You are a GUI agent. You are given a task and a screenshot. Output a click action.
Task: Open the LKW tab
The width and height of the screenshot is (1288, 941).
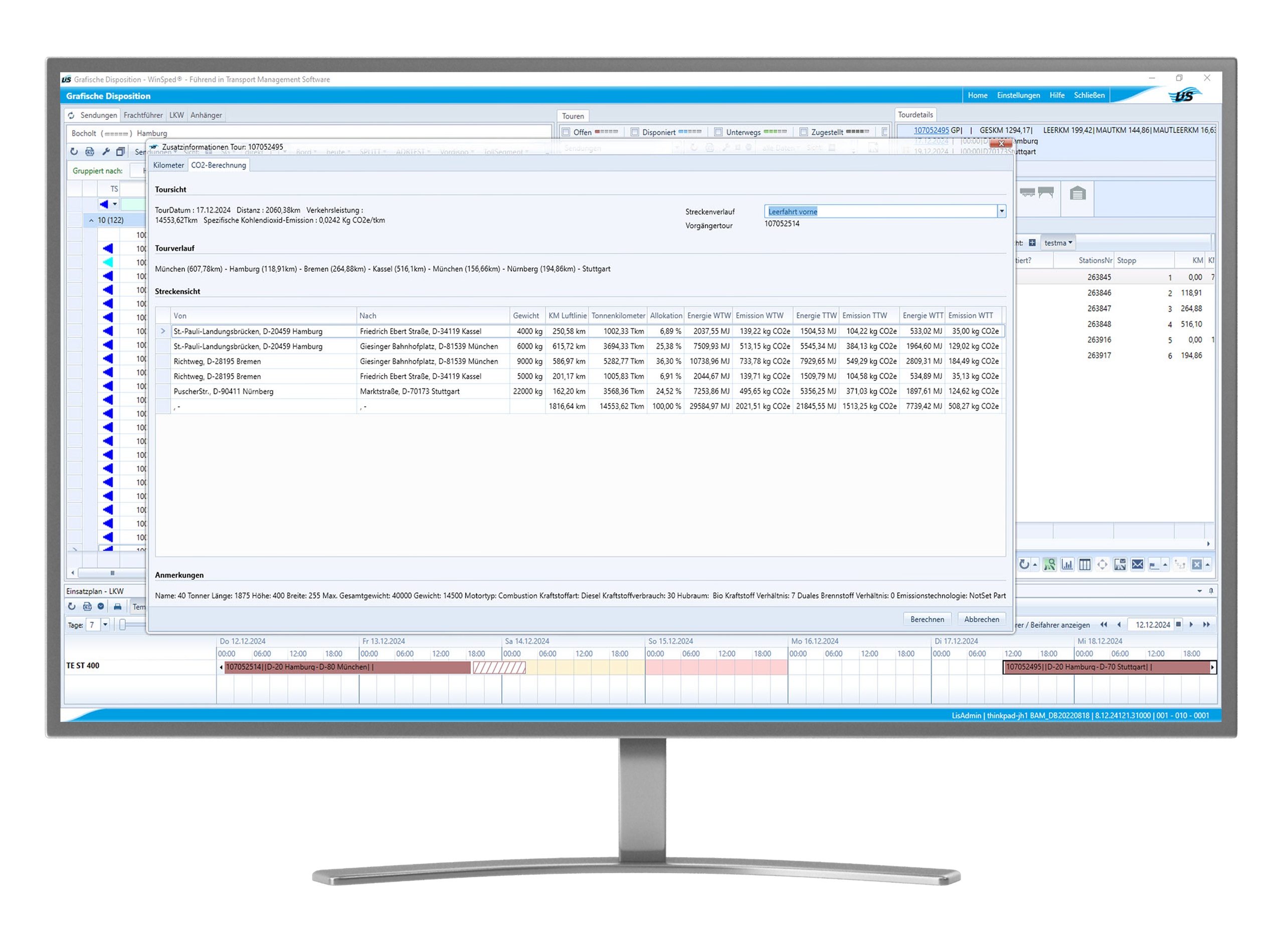pos(176,116)
